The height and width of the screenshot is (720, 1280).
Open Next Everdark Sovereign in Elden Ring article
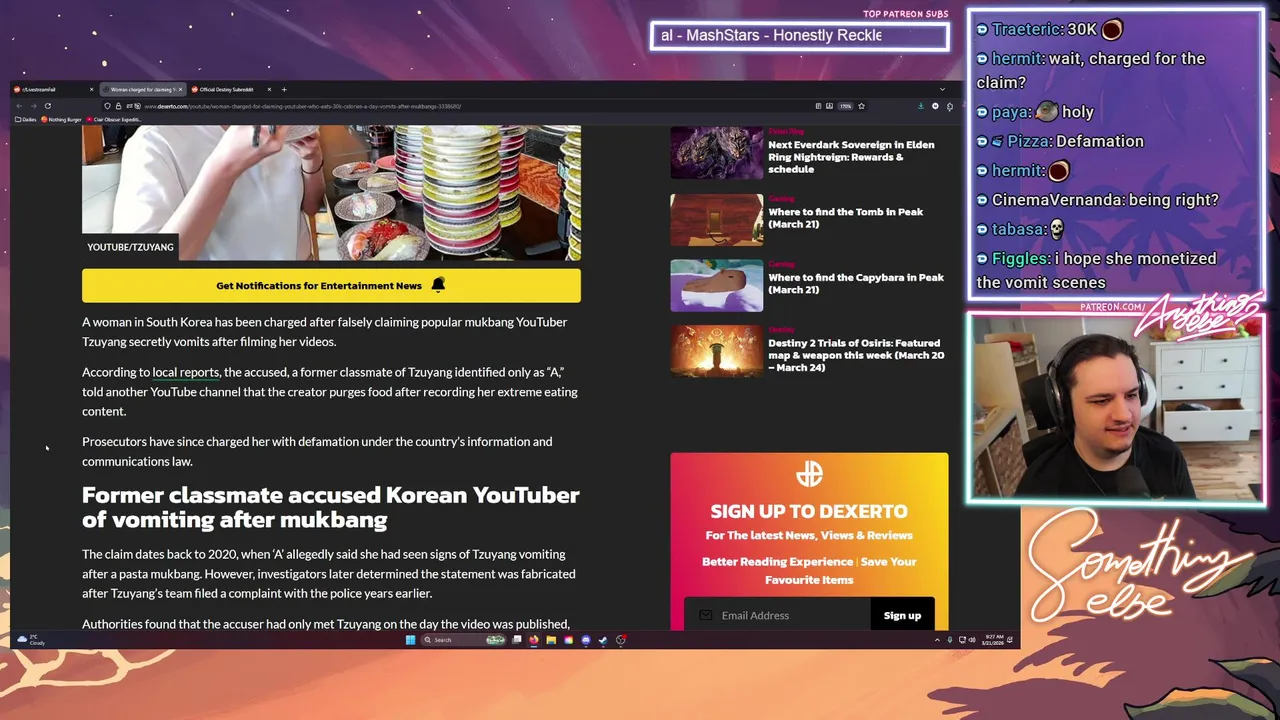click(851, 157)
